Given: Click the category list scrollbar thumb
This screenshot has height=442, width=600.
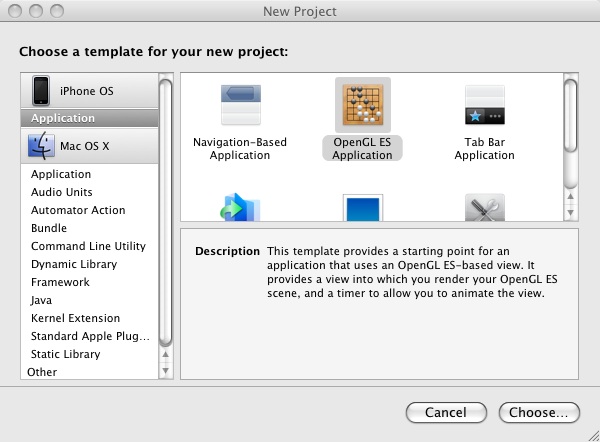Looking at the screenshot, I should tap(166, 212).
